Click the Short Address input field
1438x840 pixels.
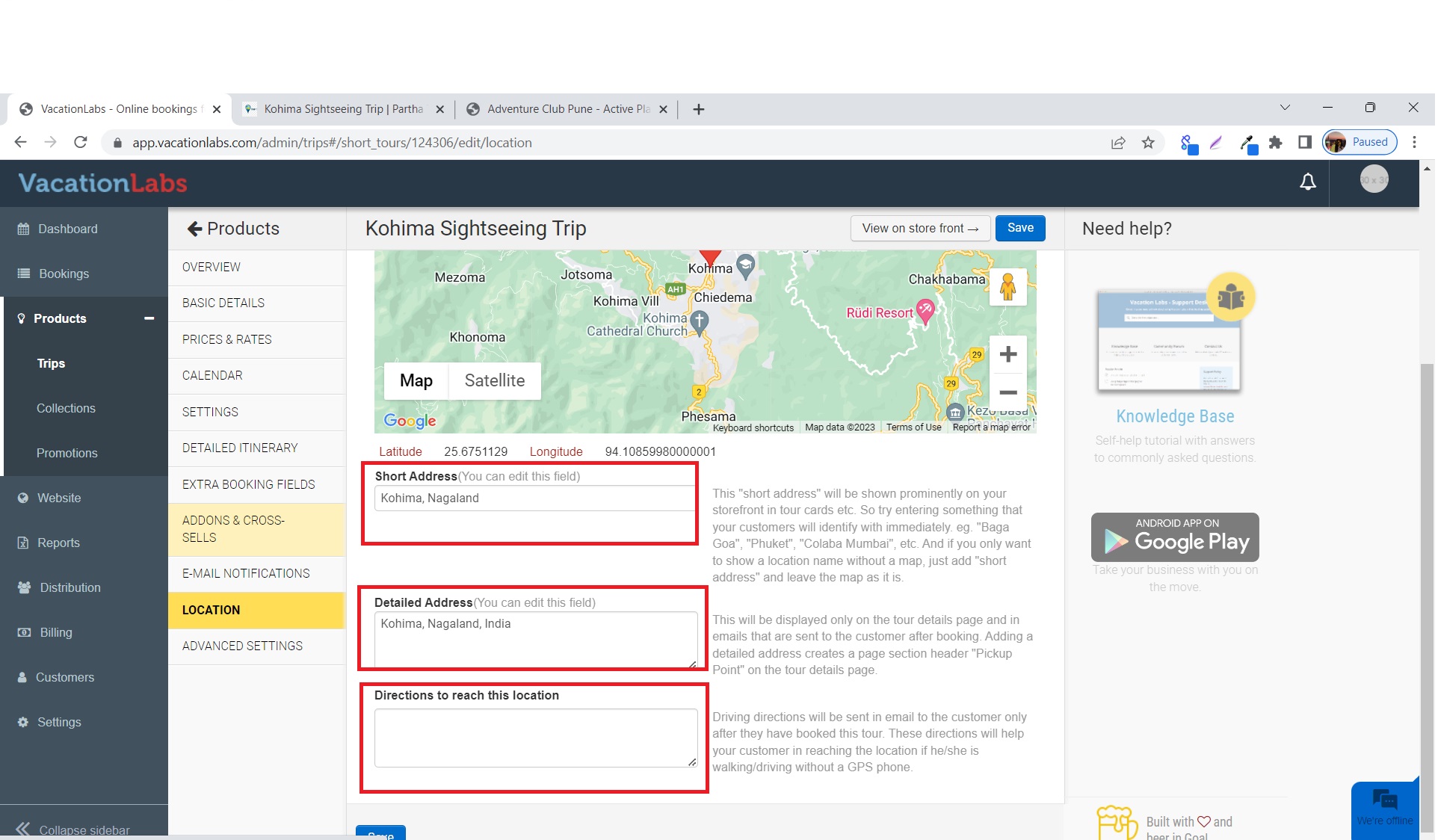click(x=535, y=498)
